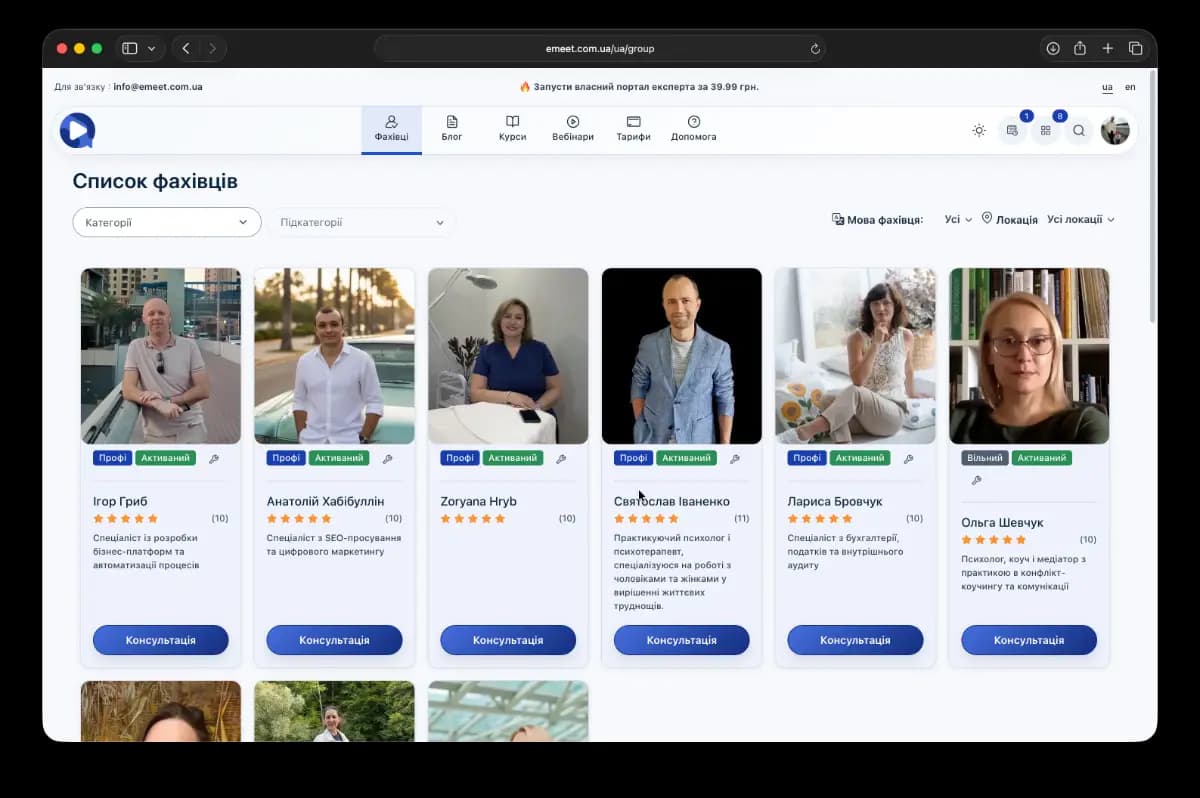Toggle the theme with the sun icon
Screen dimensions: 1200x798
(x=979, y=130)
